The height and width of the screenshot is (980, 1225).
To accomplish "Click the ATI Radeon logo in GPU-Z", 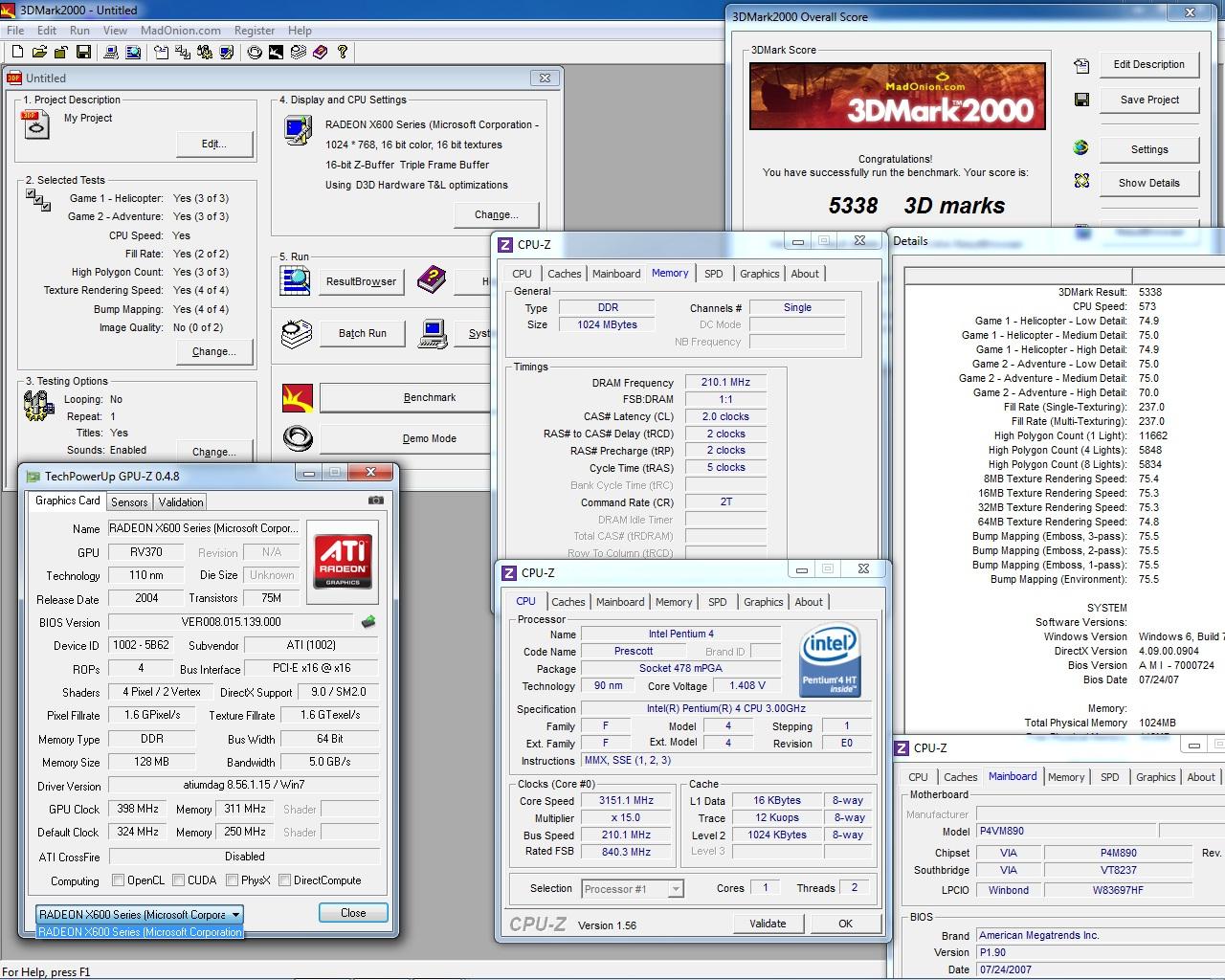I will click(x=343, y=562).
